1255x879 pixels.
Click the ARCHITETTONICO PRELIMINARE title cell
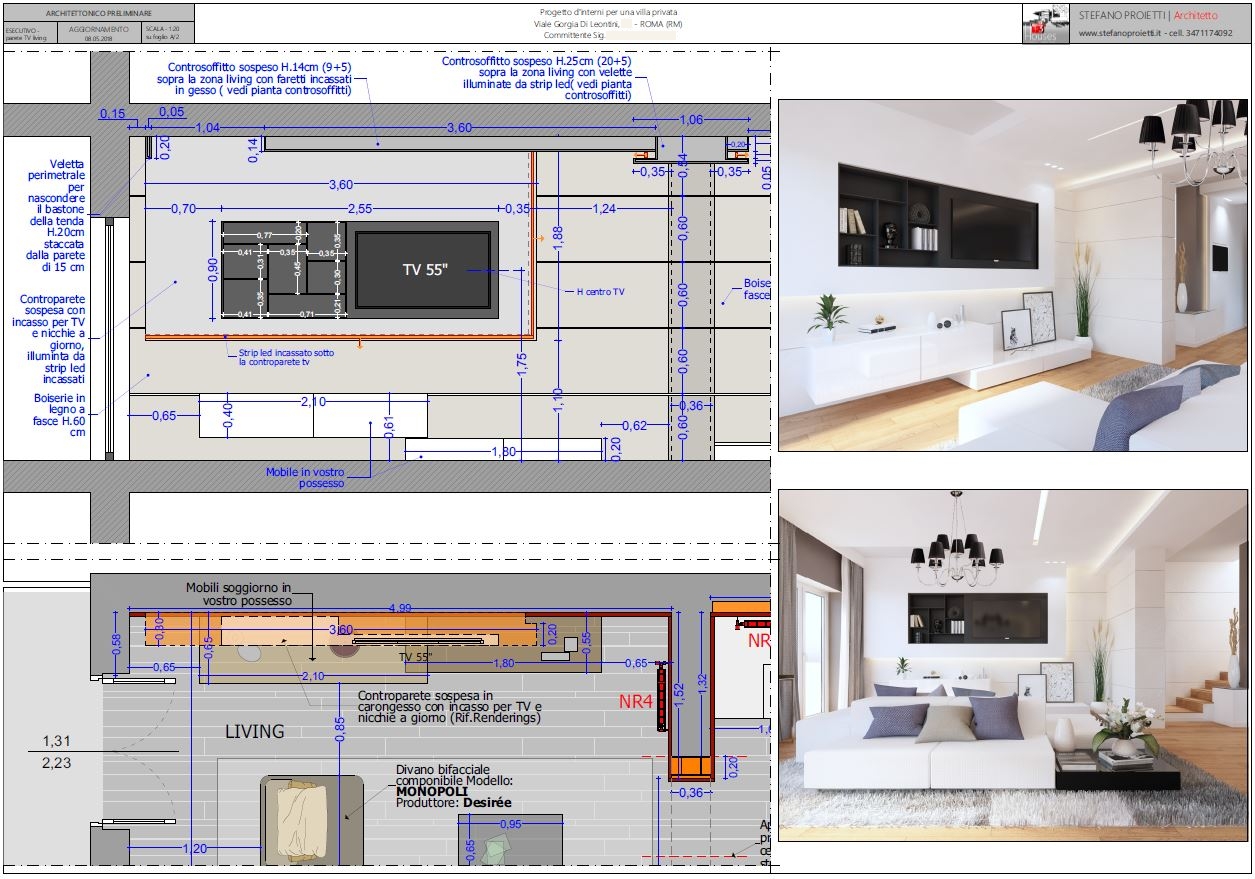pyautogui.click(x=98, y=15)
